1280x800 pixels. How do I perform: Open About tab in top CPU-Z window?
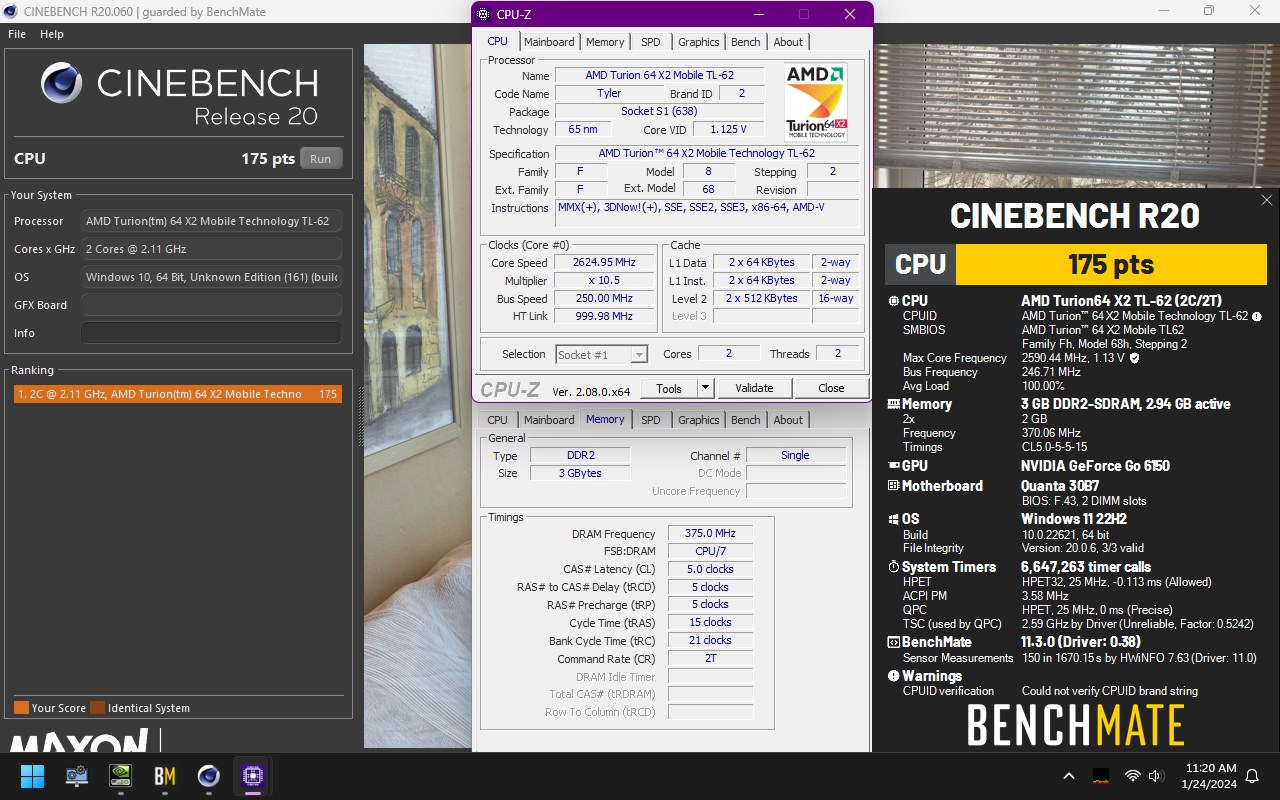point(788,42)
